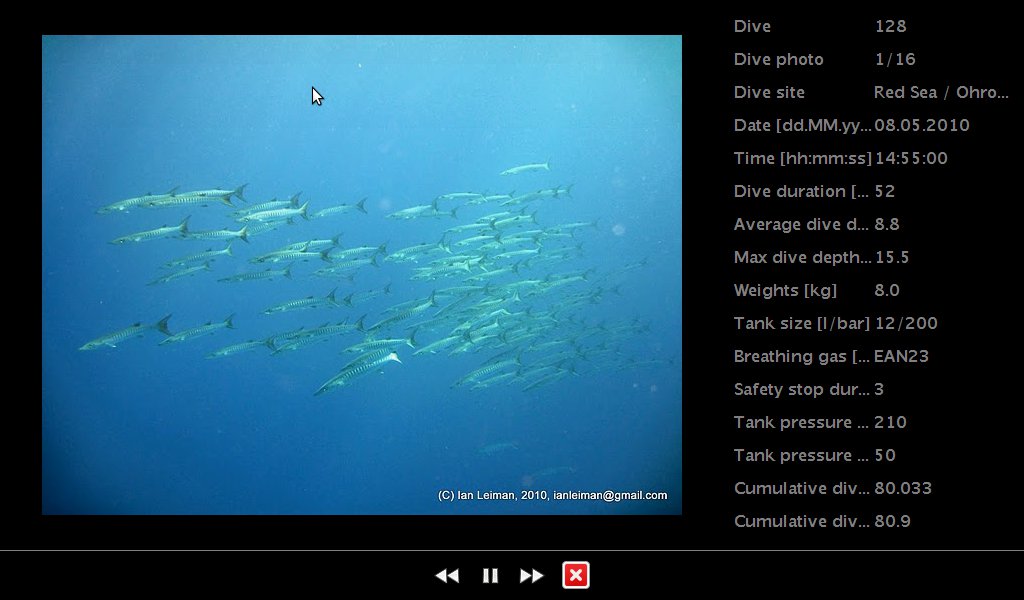This screenshot has width=1024, height=600.
Task: Click the Weights [kg] label
Action: [785, 290]
